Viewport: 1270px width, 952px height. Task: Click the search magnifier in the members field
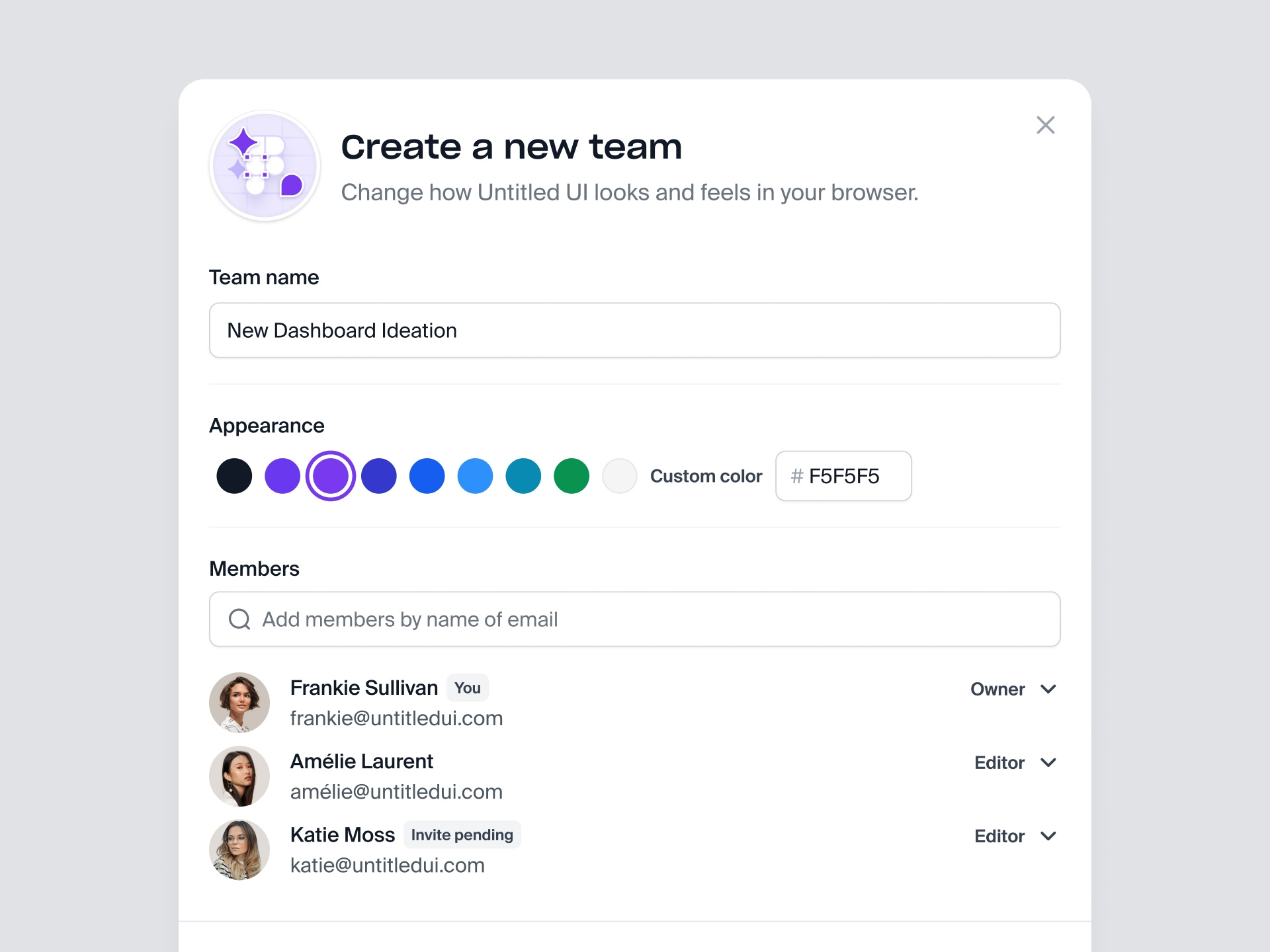[239, 619]
